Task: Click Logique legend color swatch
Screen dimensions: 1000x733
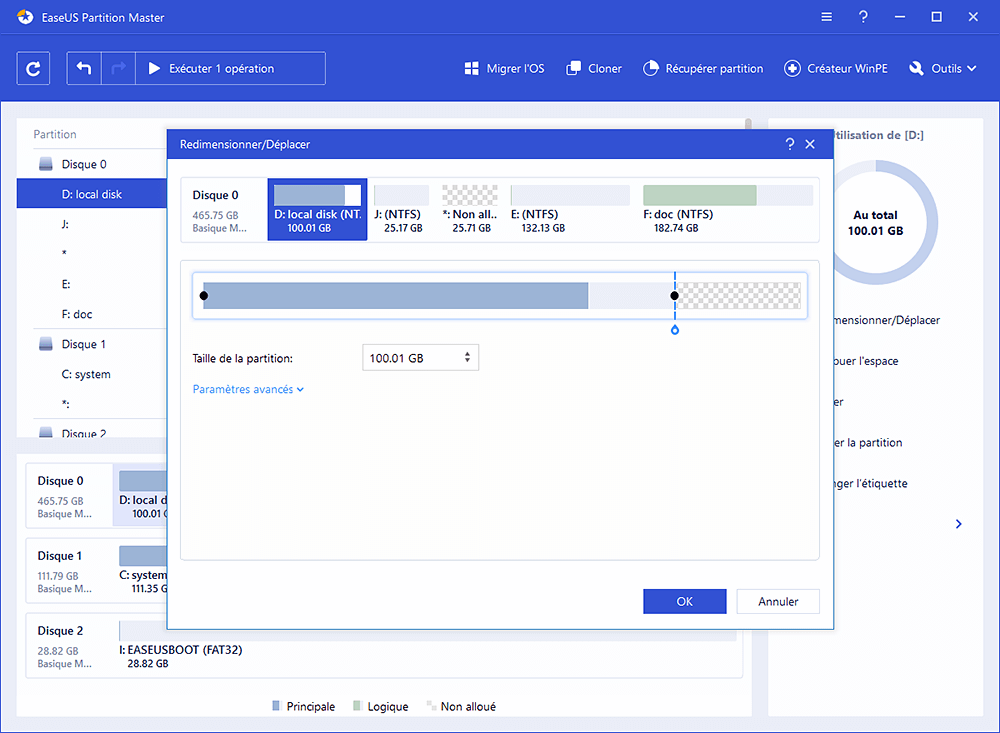Action: pyautogui.click(x=357, y=706)
